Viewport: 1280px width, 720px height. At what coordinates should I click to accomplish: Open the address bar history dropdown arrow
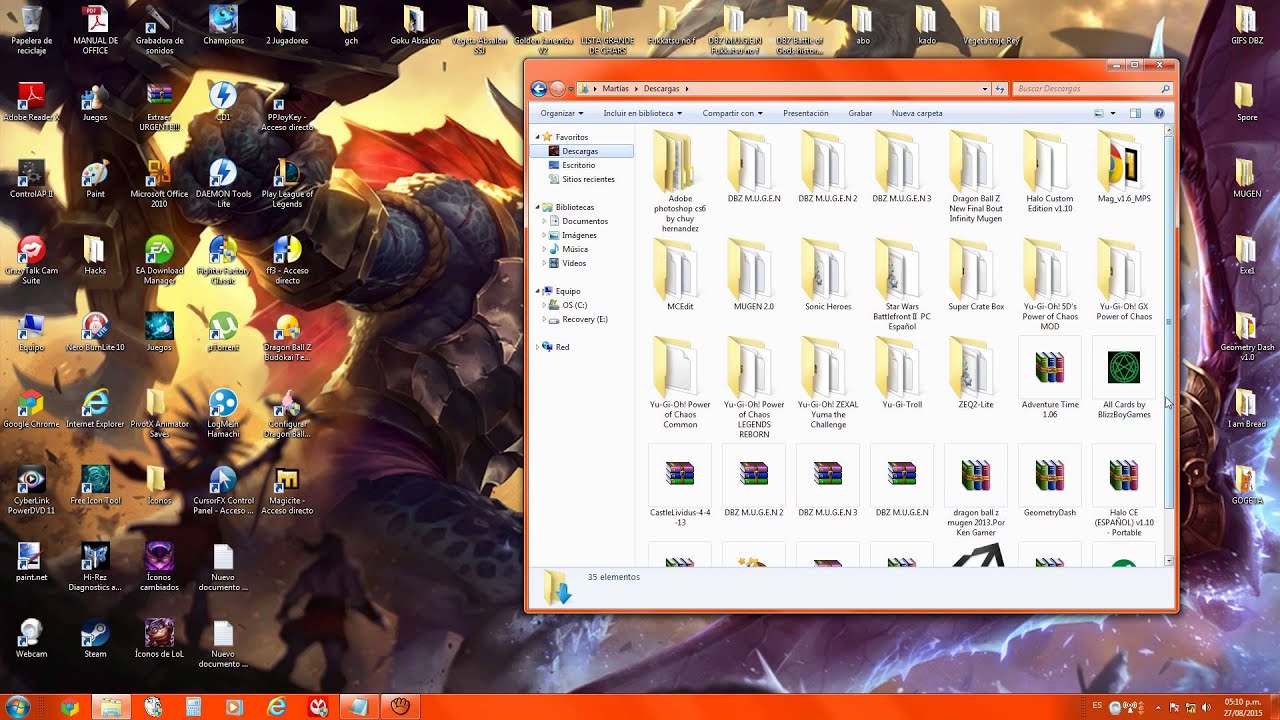click(x=985, y=88)
